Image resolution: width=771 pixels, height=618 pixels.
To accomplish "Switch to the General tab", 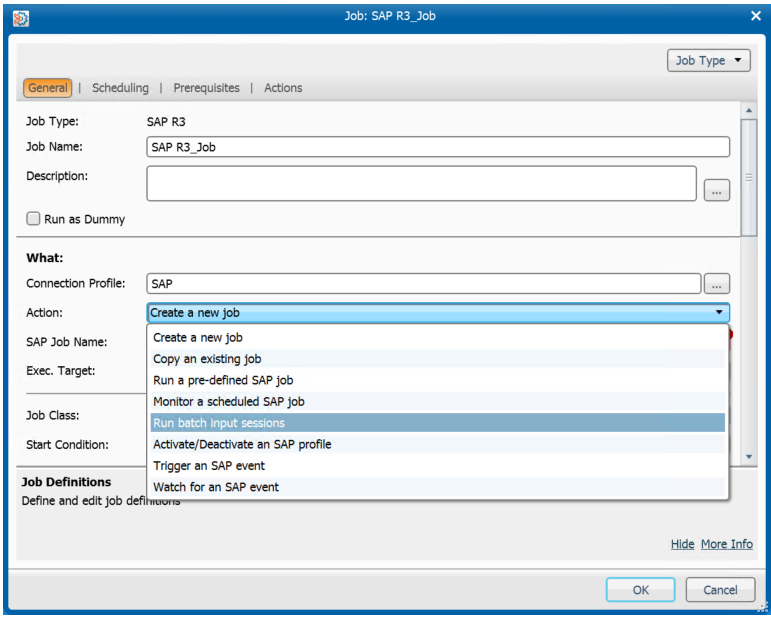I will tap(48, 88).
